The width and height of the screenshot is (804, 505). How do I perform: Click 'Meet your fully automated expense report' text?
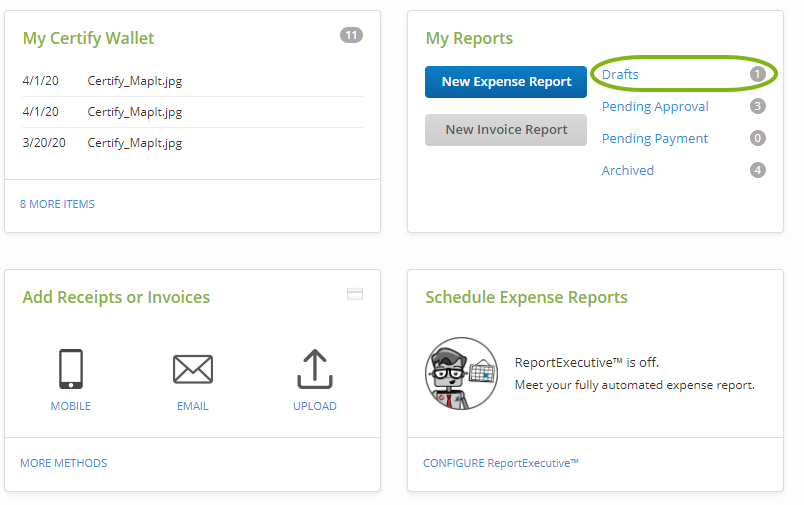[635, 385]
